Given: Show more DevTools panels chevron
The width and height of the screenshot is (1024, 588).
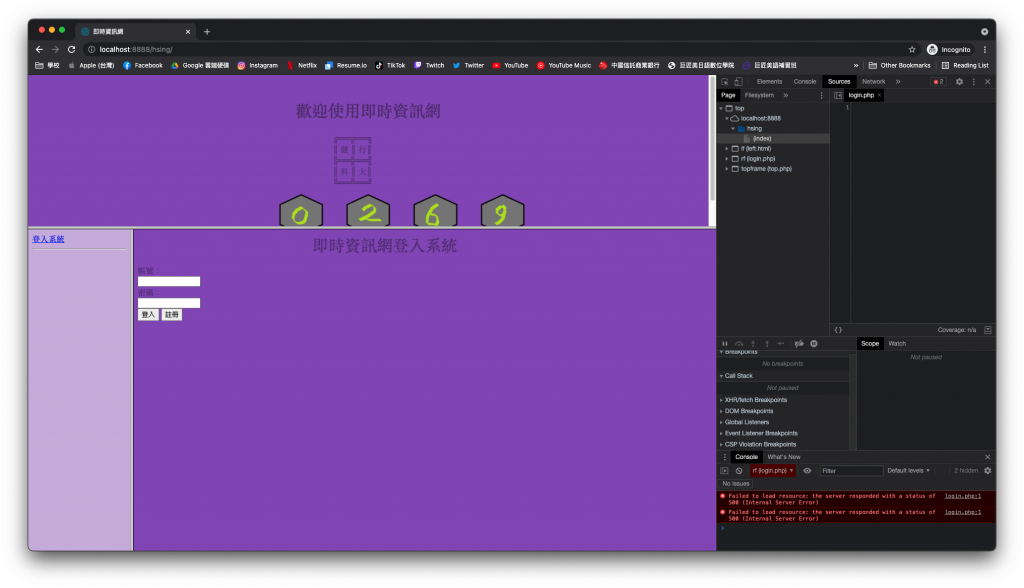Looking at the screenshot, I should [x=898, y=82].
